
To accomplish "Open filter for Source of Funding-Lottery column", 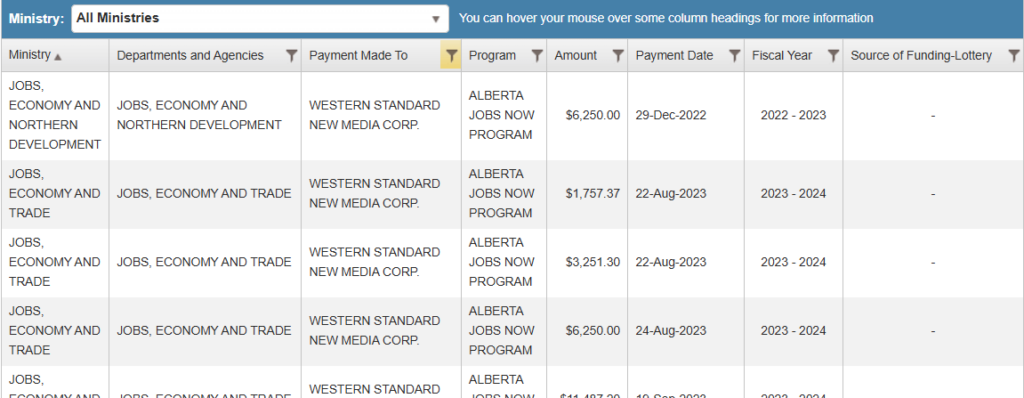I will point(1014,56).
